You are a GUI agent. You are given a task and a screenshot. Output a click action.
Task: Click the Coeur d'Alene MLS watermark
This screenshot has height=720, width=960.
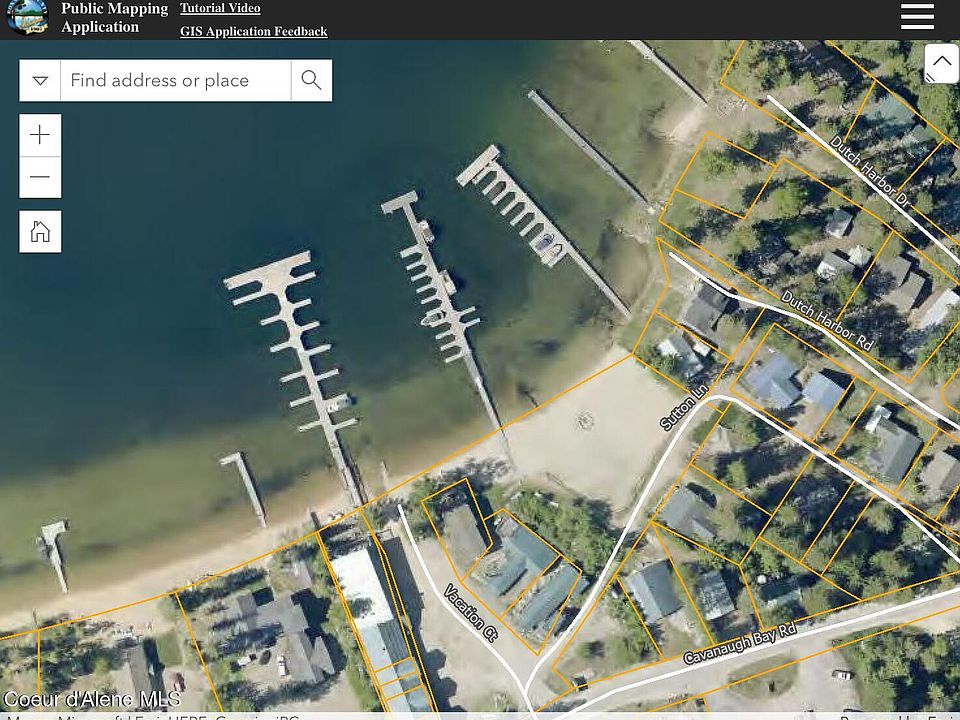[92, 699]
